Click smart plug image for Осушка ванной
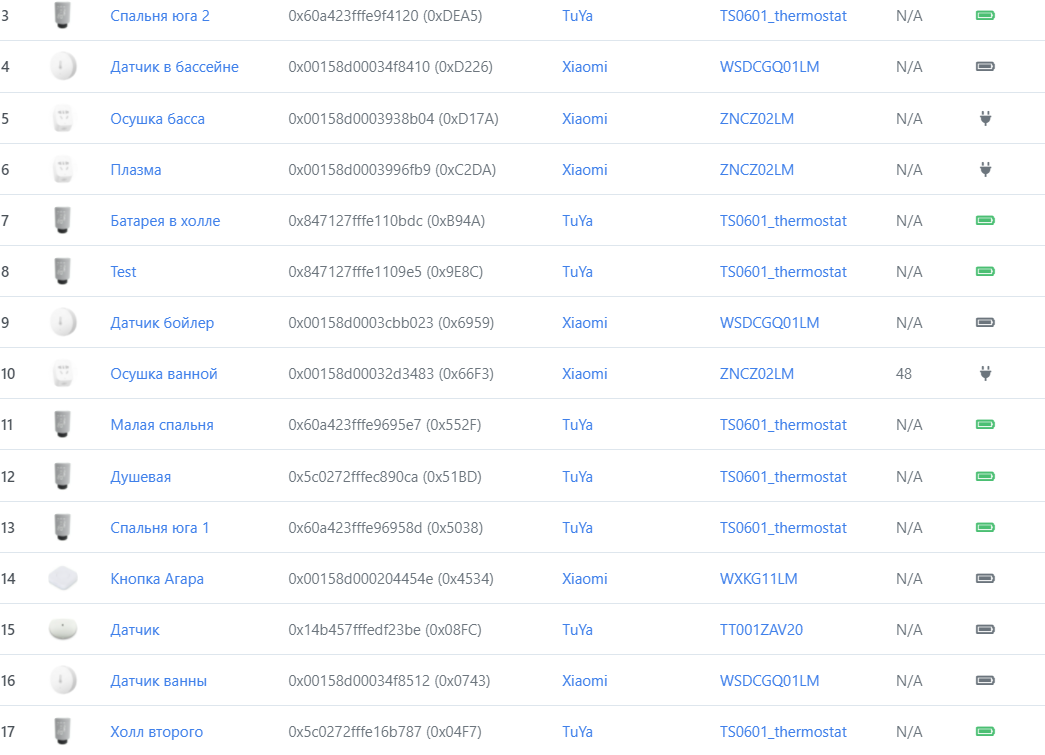 (x=63, y=373)
